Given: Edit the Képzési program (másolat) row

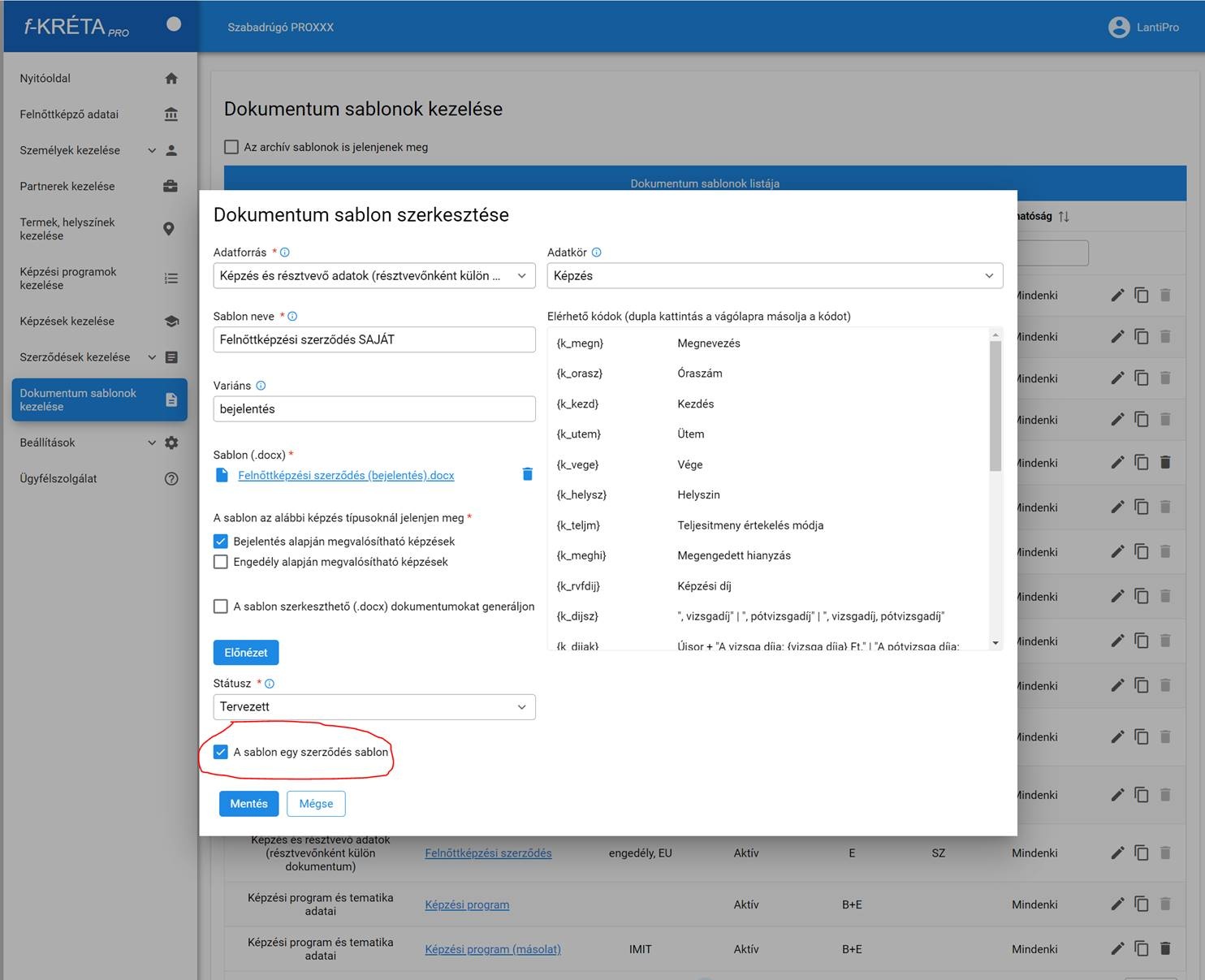Looking at the screenshot, I should pyautogui.click(x=1118, y=948).
